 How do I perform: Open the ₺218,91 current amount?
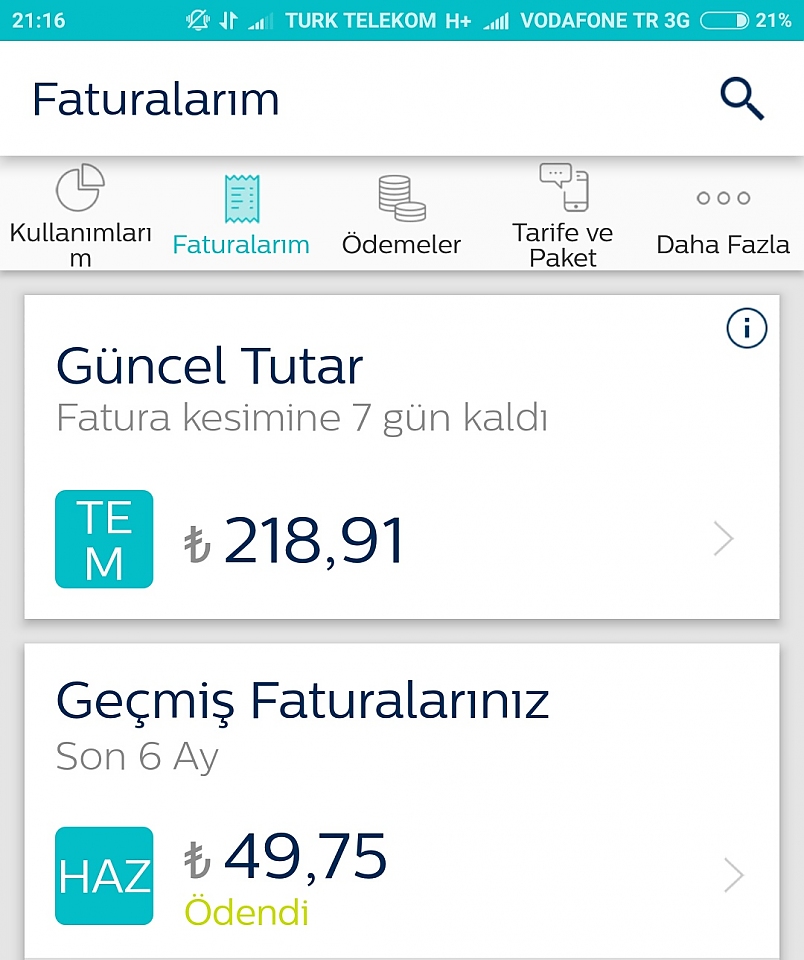click(294, 540)
